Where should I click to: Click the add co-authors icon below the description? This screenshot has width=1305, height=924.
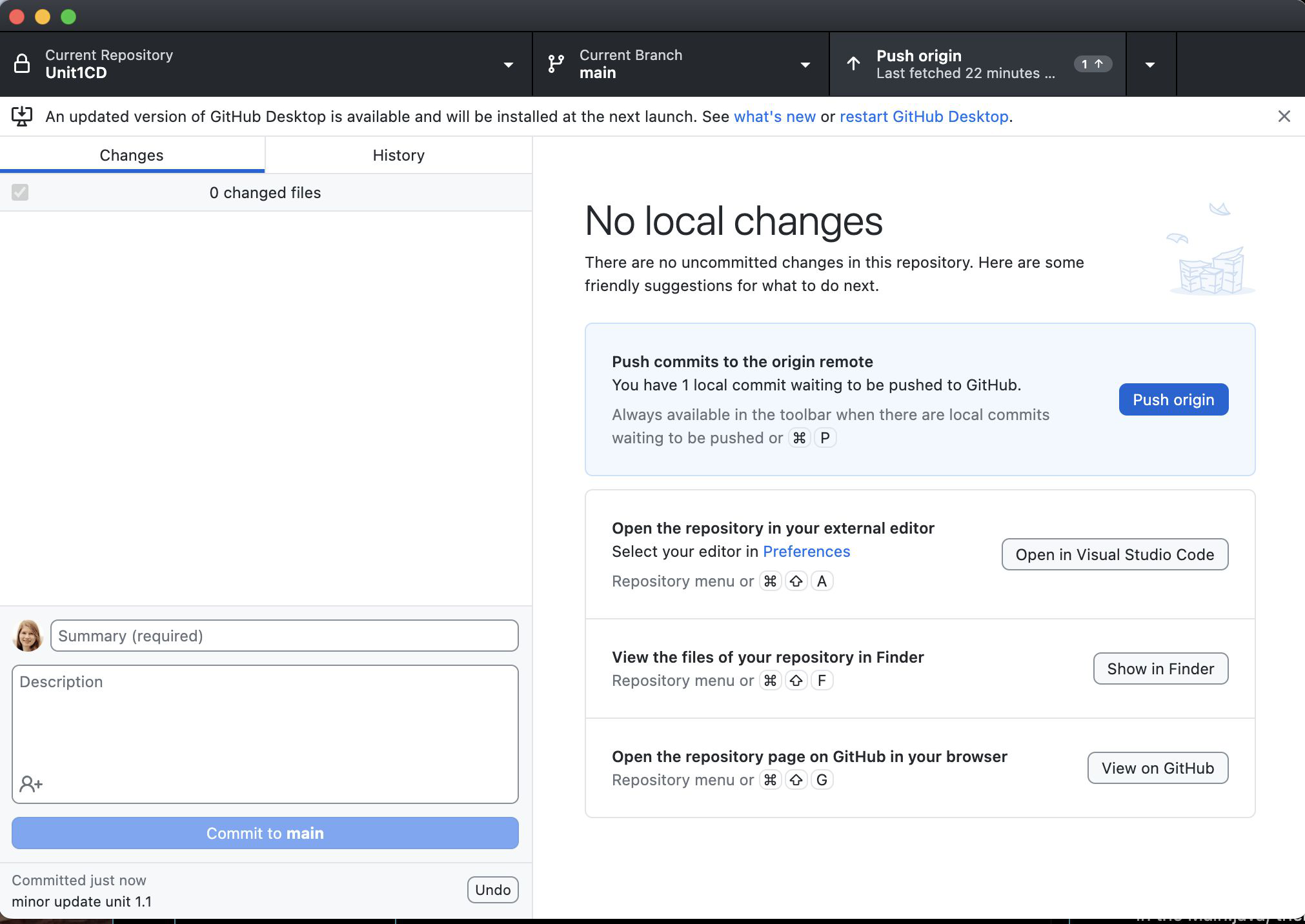(29, 785)
